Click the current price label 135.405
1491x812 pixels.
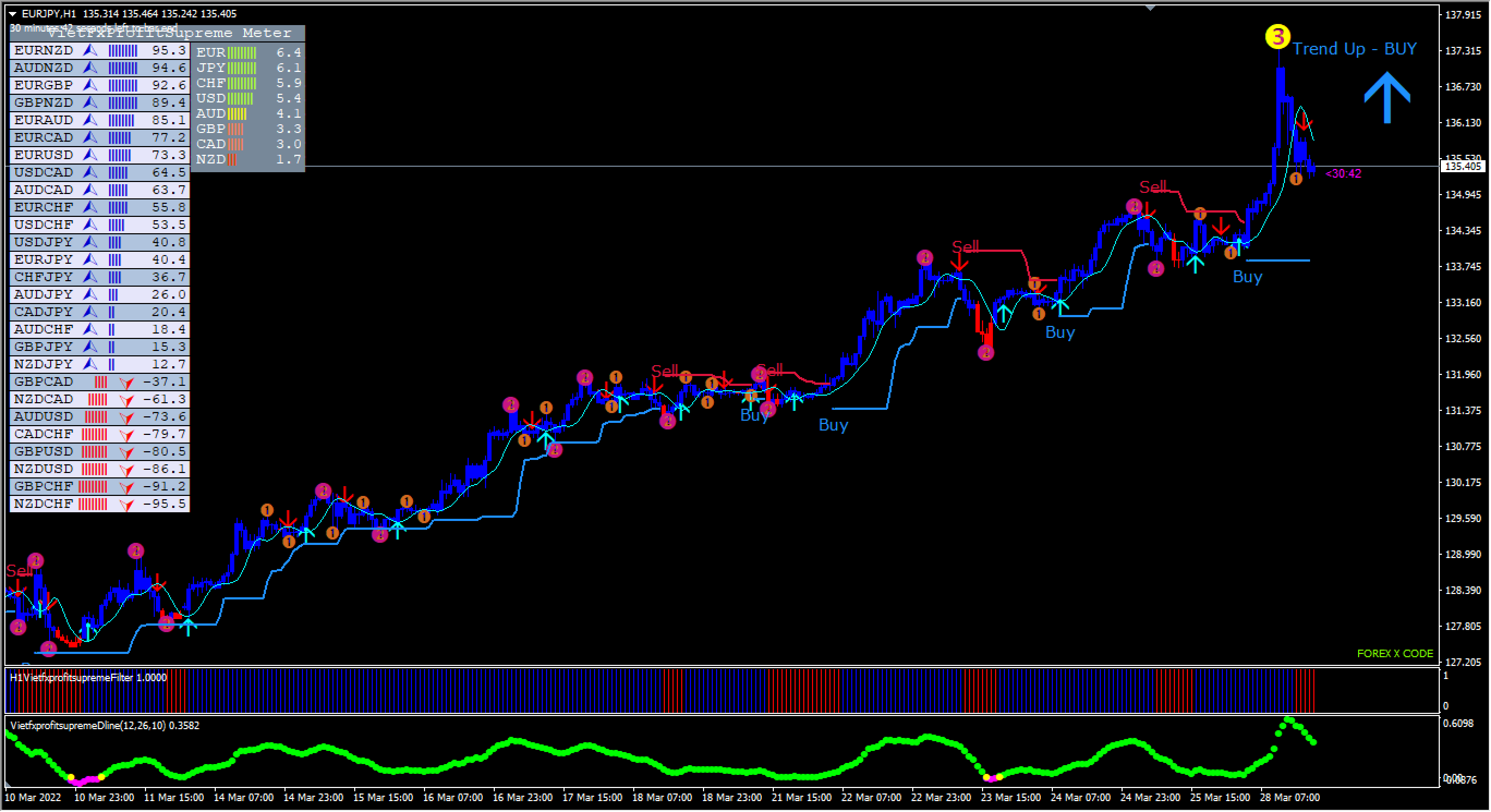click(x=1463, y=167)
